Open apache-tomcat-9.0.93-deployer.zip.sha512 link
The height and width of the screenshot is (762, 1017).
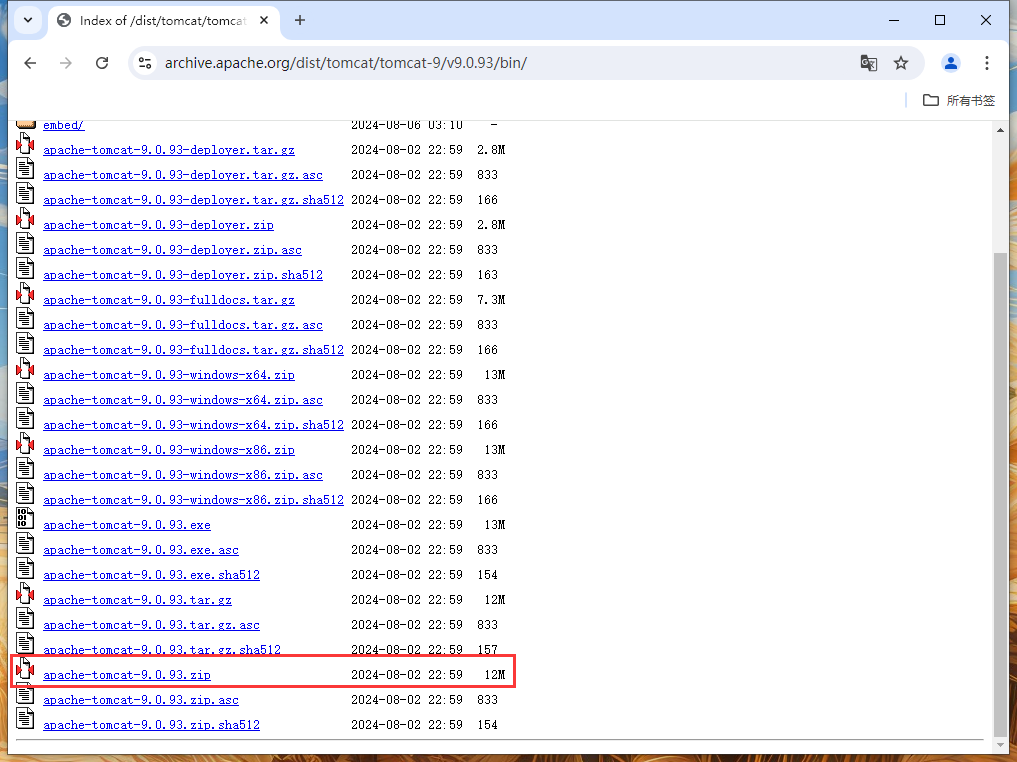pyautogui.click(x=183, y=275)
